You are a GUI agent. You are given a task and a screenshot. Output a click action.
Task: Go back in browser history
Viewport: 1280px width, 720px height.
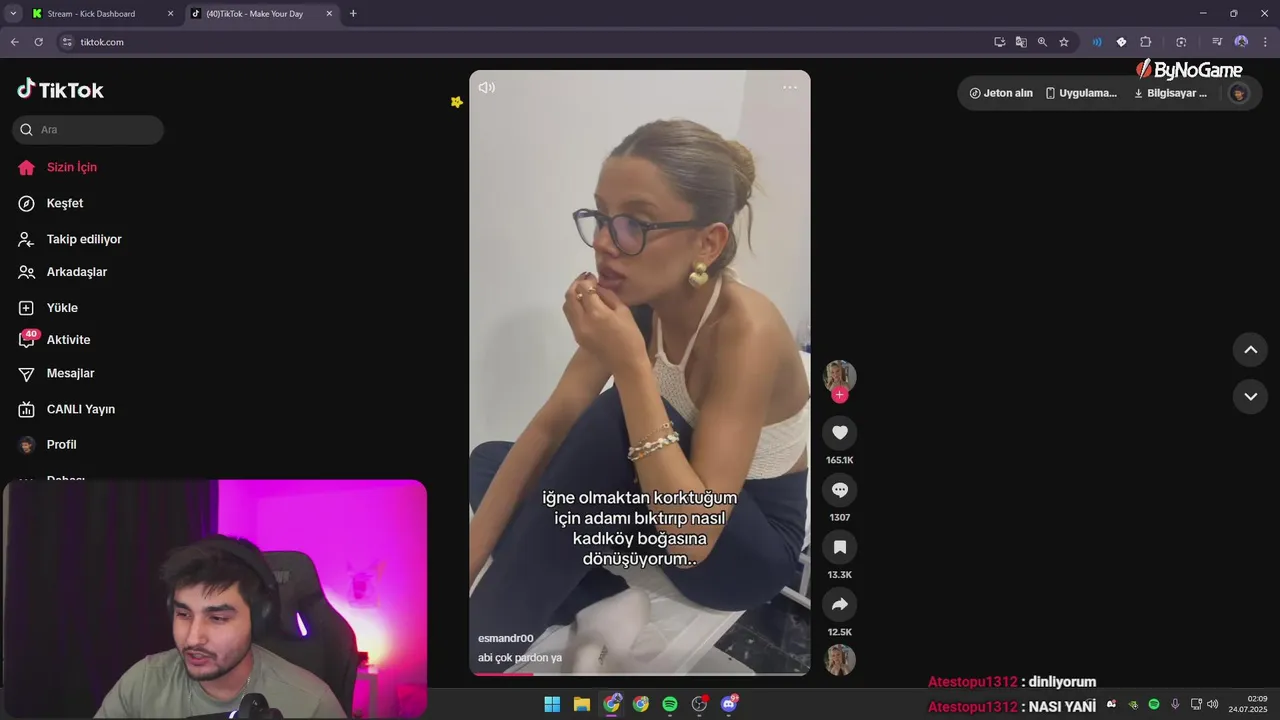[x=14, y=42]
